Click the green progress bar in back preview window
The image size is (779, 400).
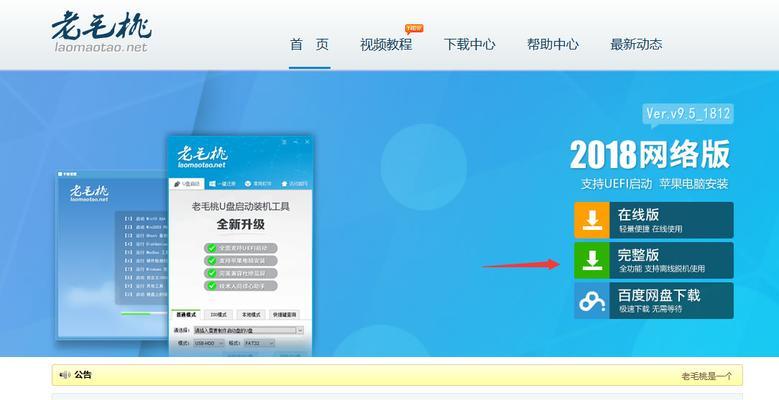(136, 314)
